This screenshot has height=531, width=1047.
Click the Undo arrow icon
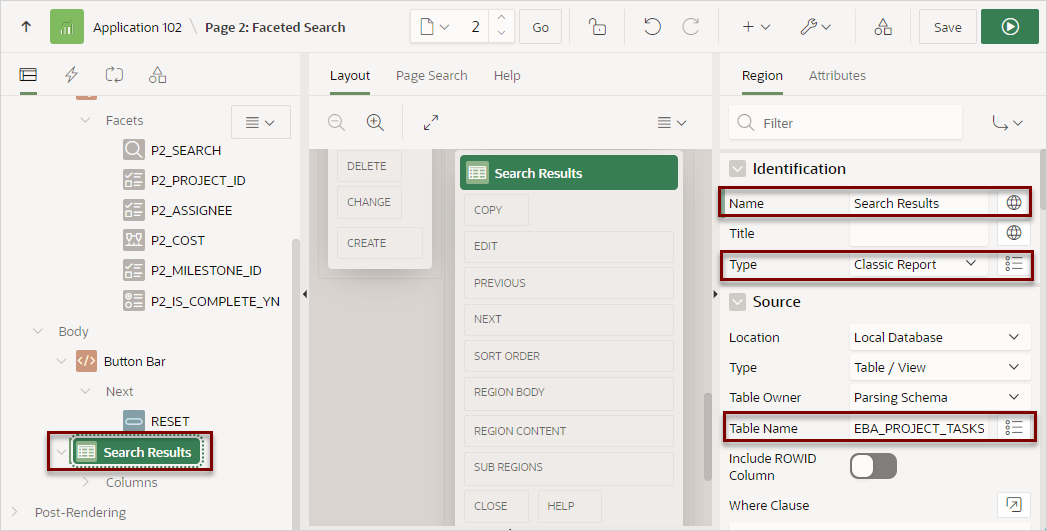click(652, 27)
